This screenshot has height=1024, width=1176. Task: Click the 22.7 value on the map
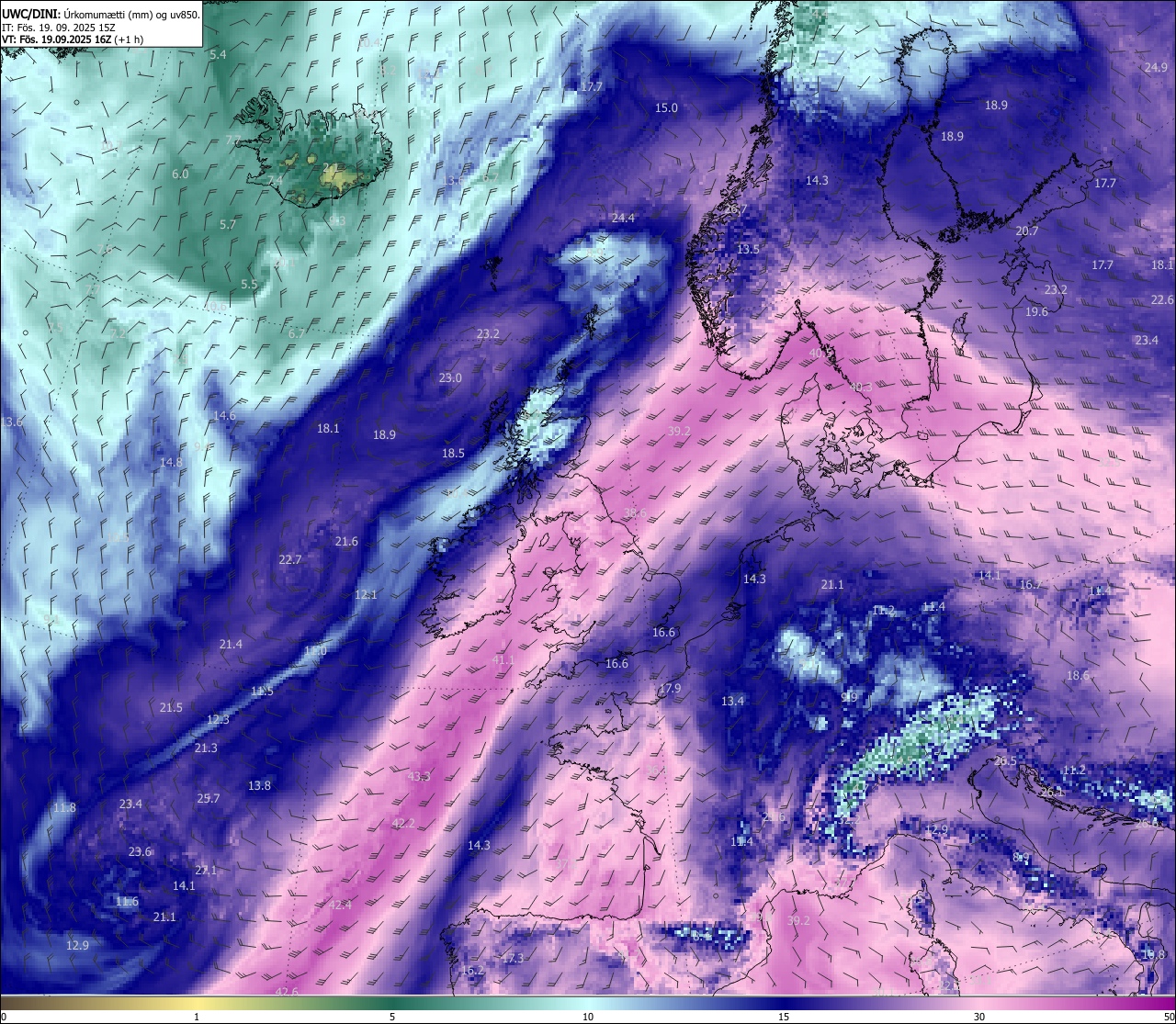click(290, 560)
